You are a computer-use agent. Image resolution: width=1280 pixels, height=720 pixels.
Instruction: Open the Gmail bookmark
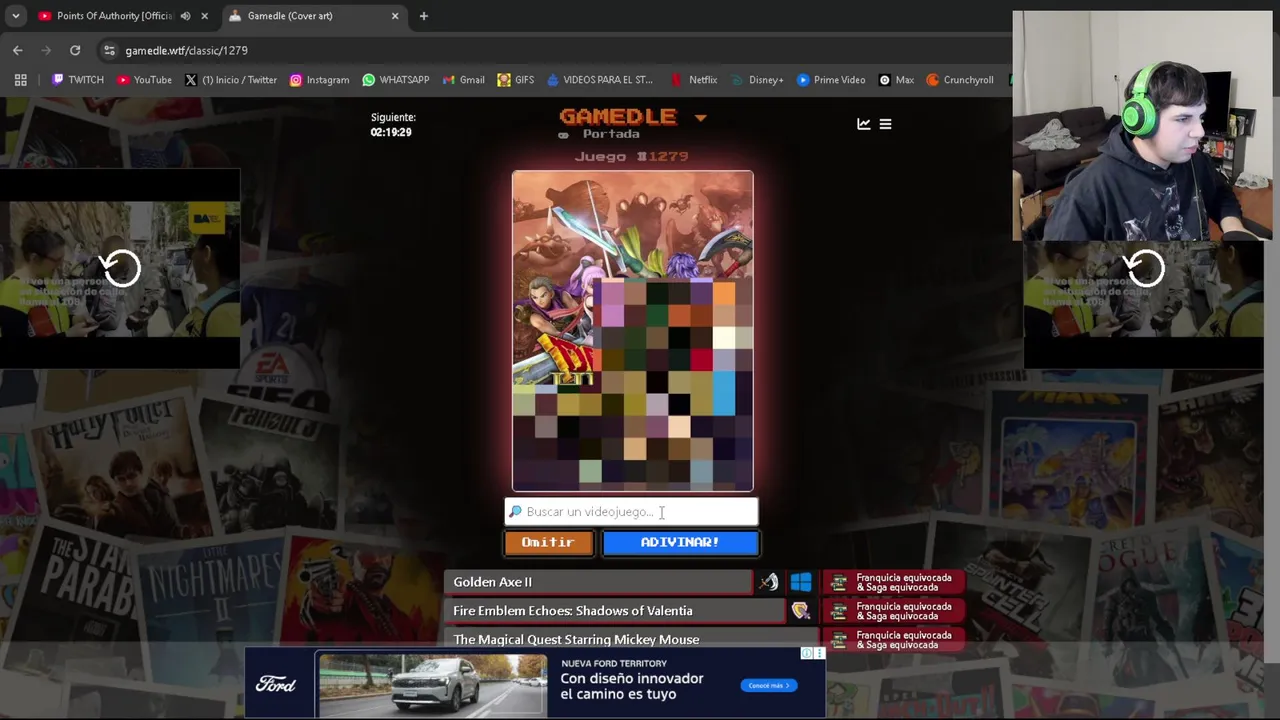point(463,80)
